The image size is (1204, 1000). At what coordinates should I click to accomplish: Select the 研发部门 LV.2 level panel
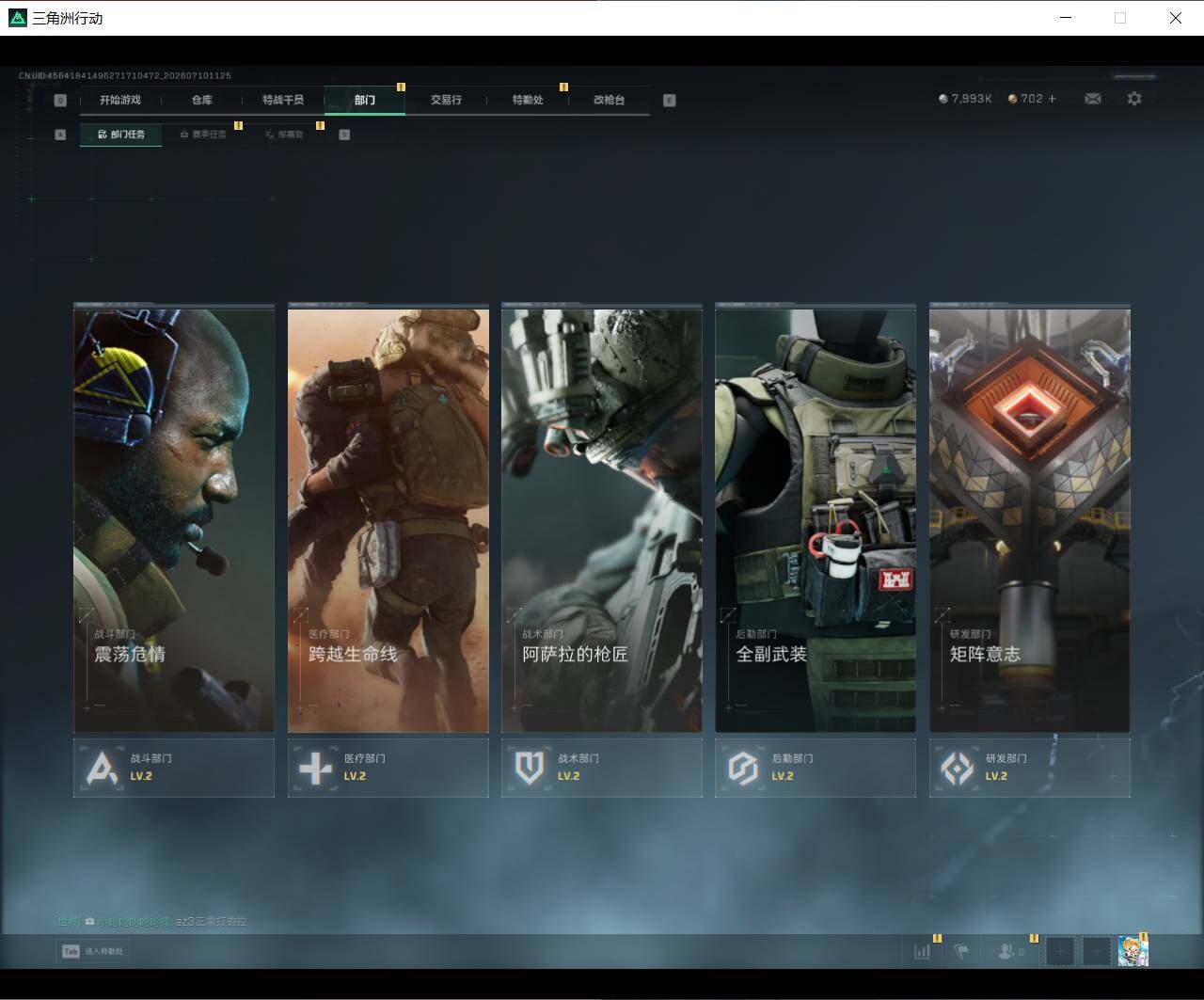1030,768
